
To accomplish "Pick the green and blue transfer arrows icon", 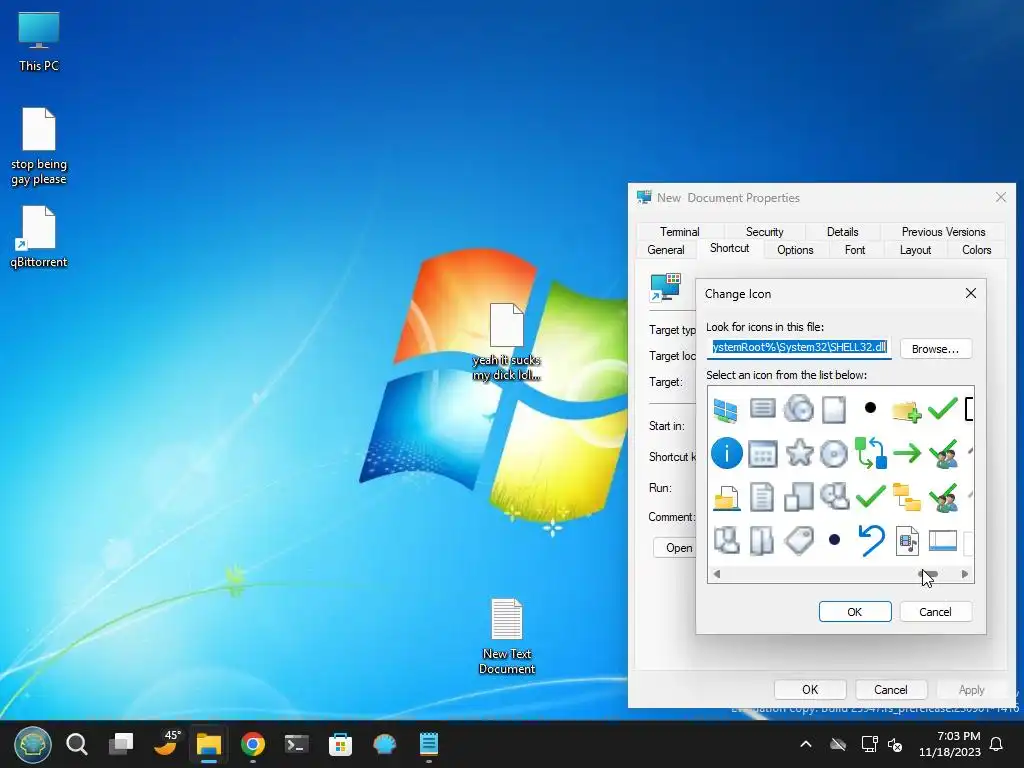I will [871, 453].
